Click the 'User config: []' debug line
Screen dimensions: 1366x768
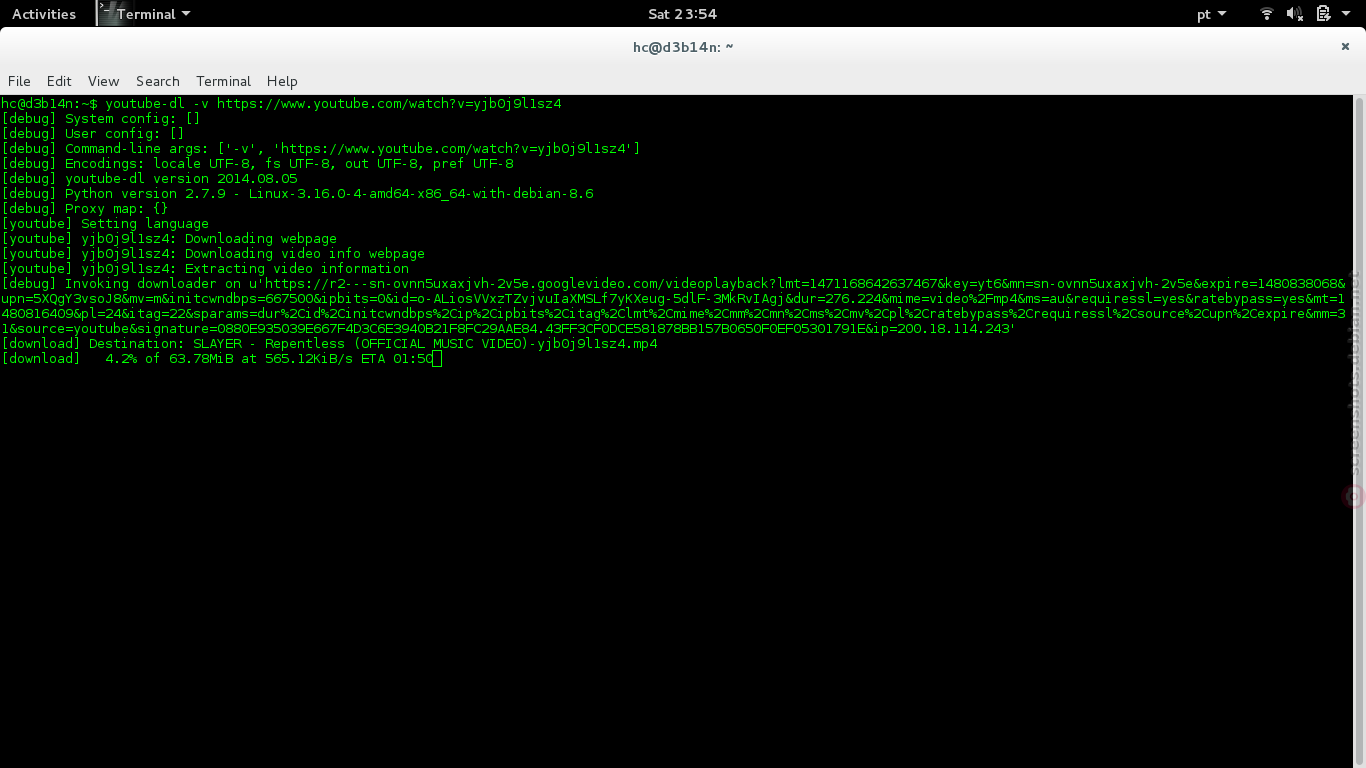[93, 133]
